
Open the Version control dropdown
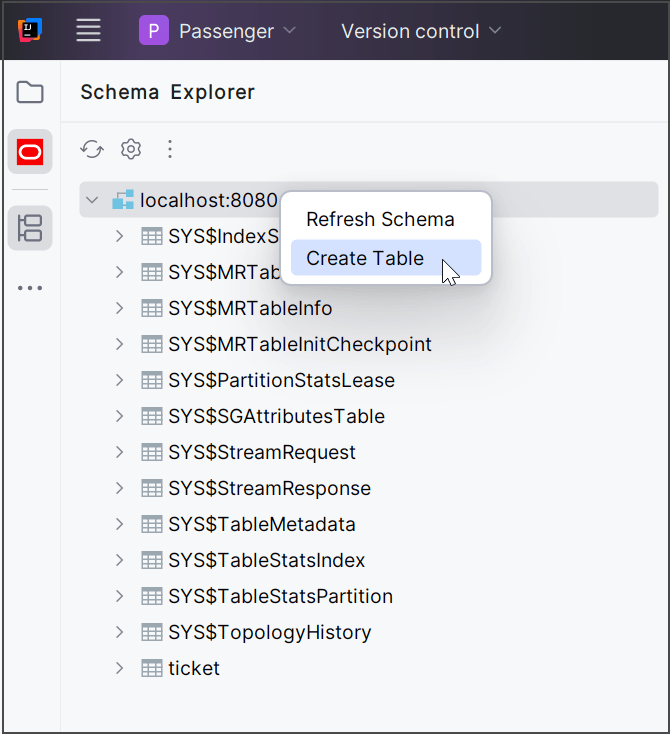[x=421, y=31]
